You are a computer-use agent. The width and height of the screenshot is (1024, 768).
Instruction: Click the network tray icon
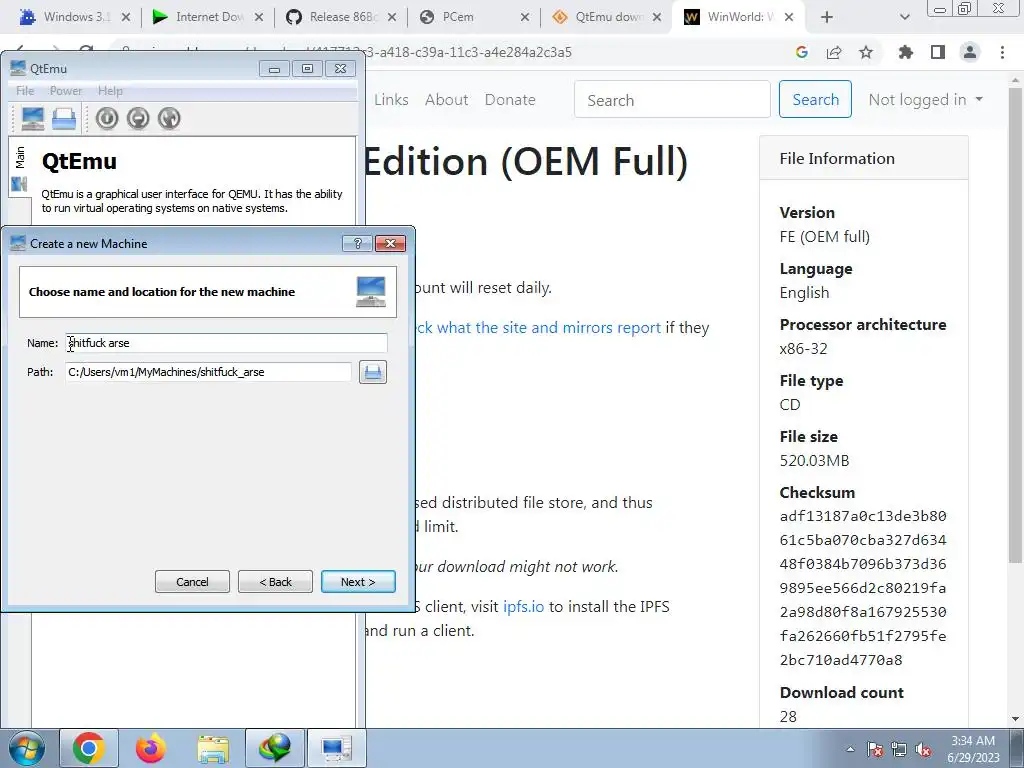click(x=899, y=749)
